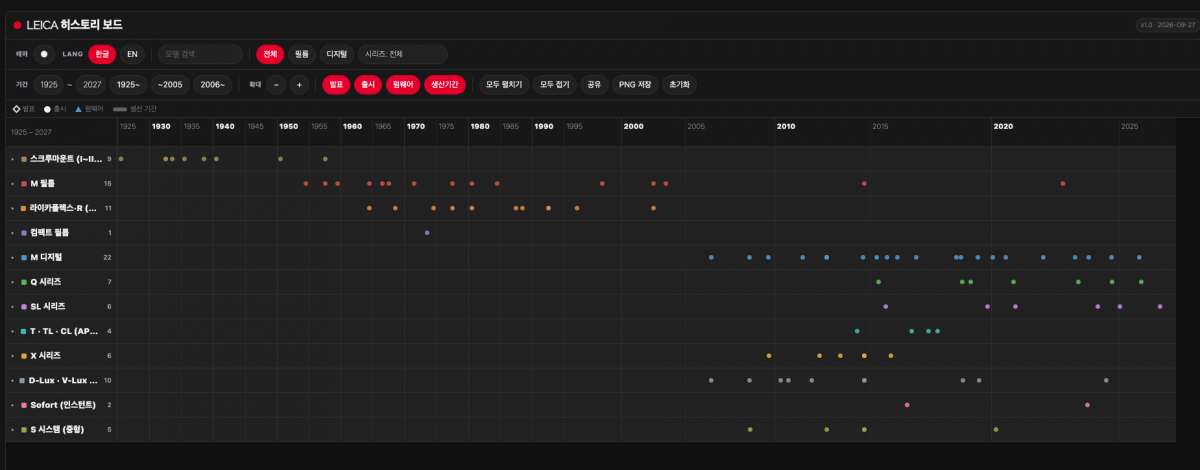Click the only marker in 컴팩트 필름 row

point(427,233)
